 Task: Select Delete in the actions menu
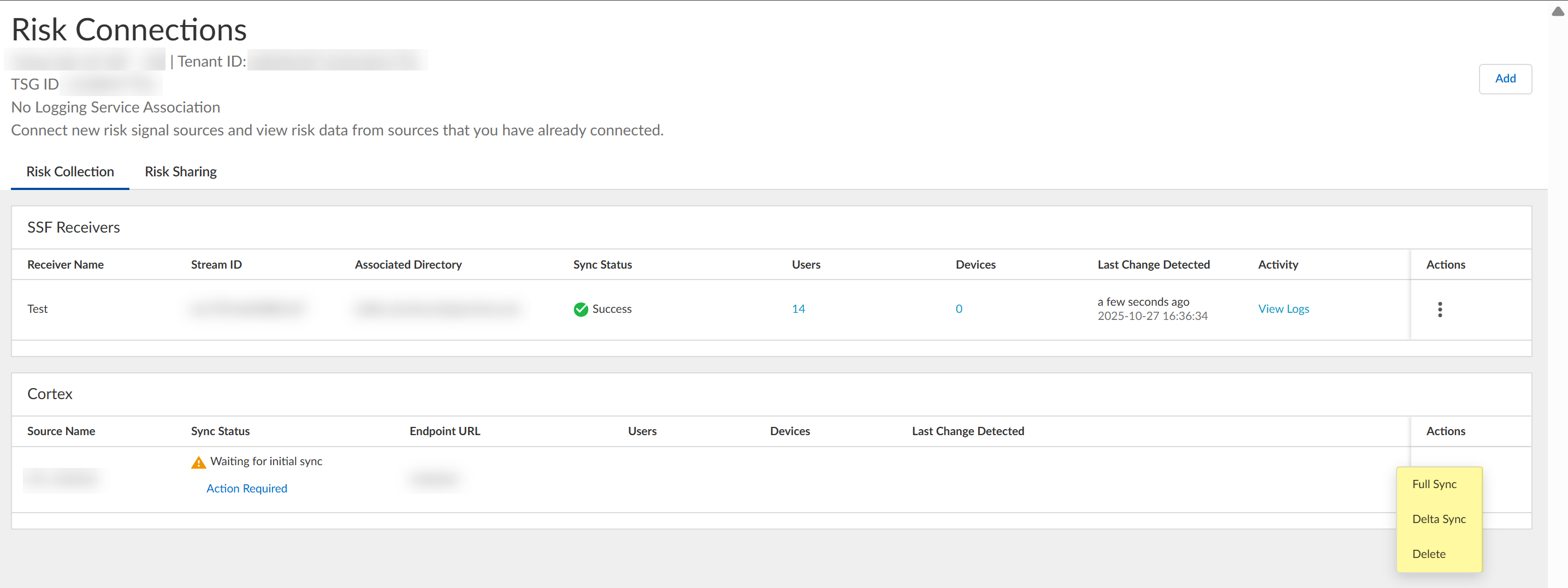coord(1429,554)
